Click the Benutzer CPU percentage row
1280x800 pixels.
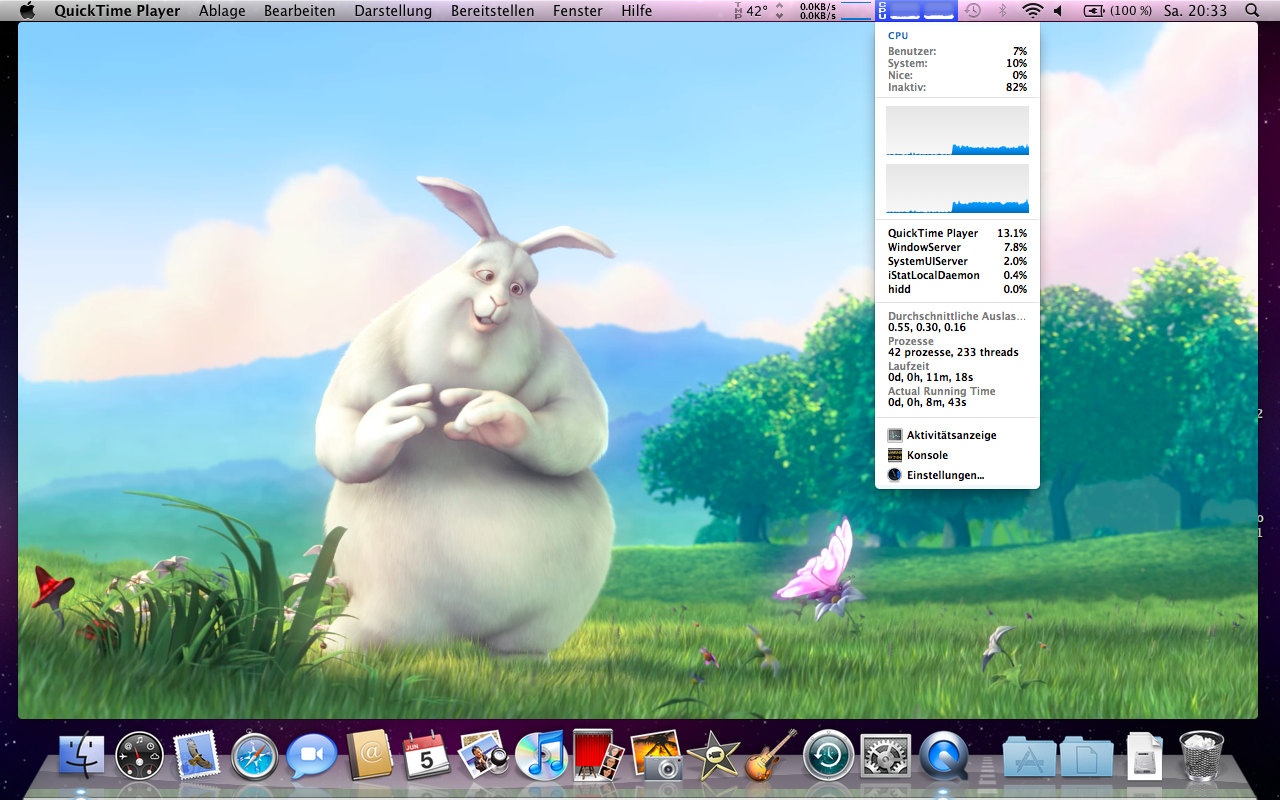coord(957,51)
